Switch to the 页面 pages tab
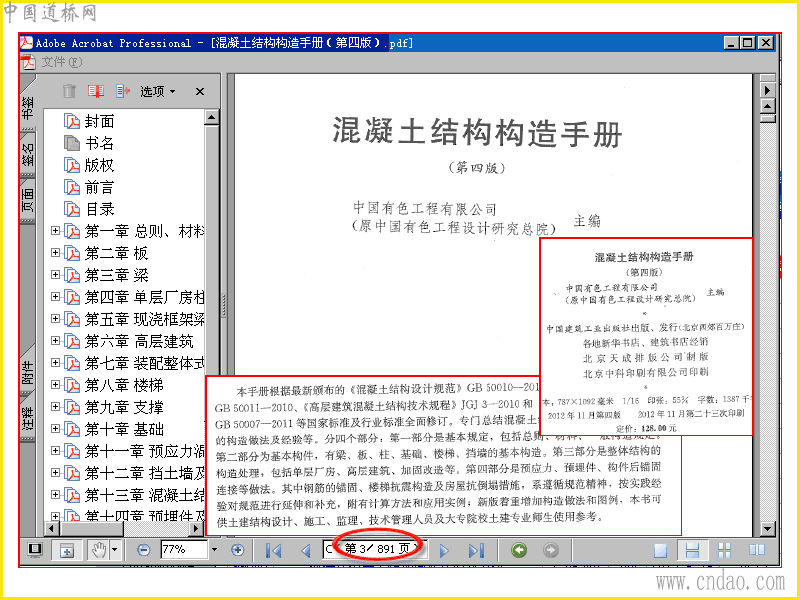Viewport: 800px width, 600px height. (28, 200)
